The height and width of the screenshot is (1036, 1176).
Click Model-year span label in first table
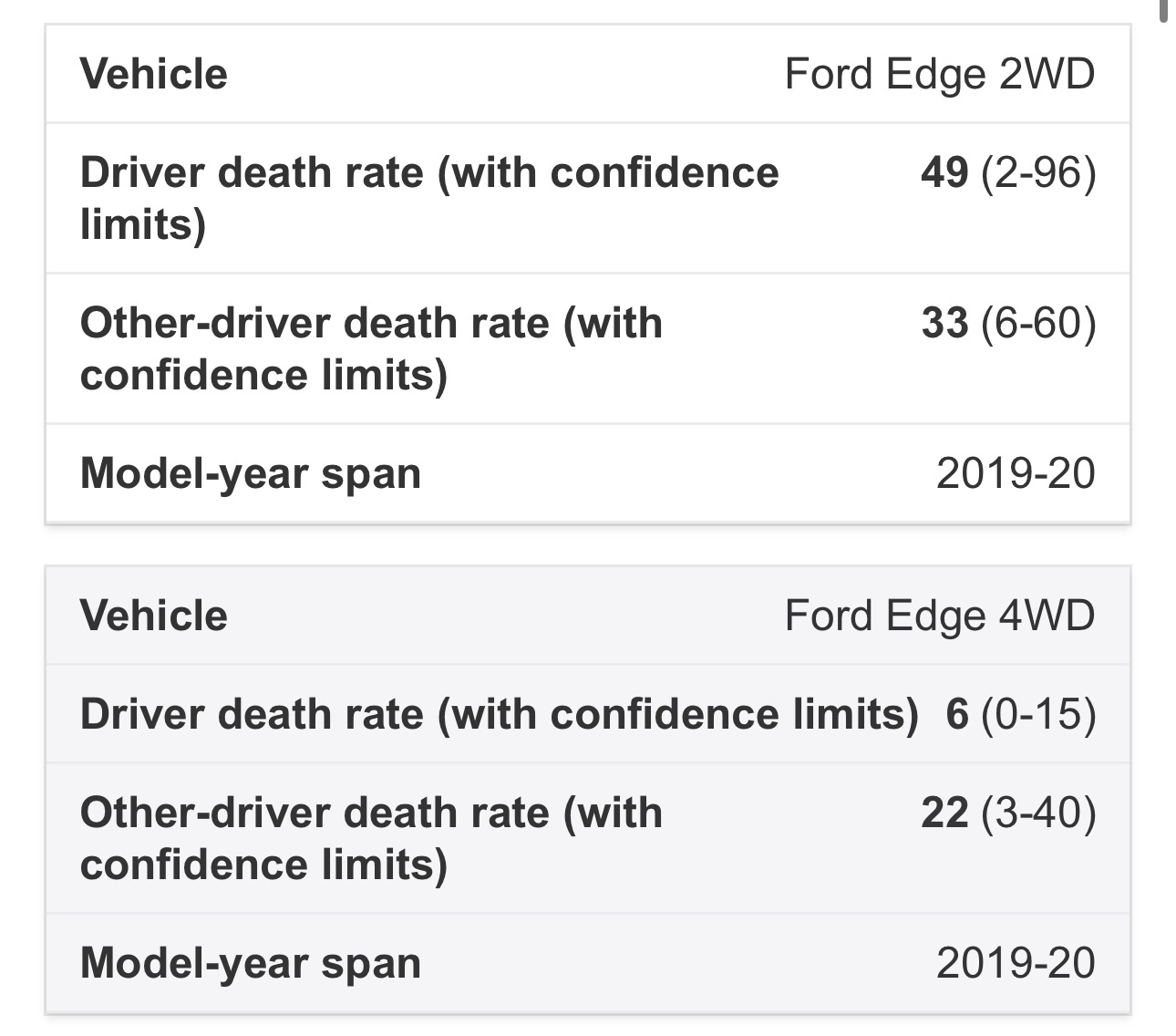tap(251, 474)
